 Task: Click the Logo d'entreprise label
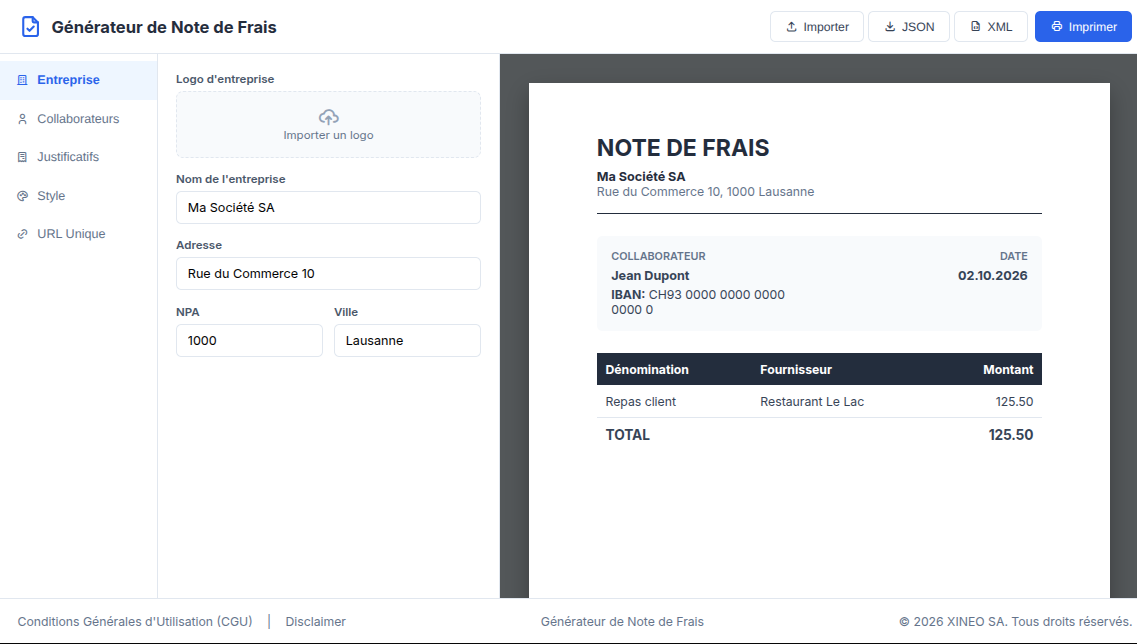click(x=225, y=79)
